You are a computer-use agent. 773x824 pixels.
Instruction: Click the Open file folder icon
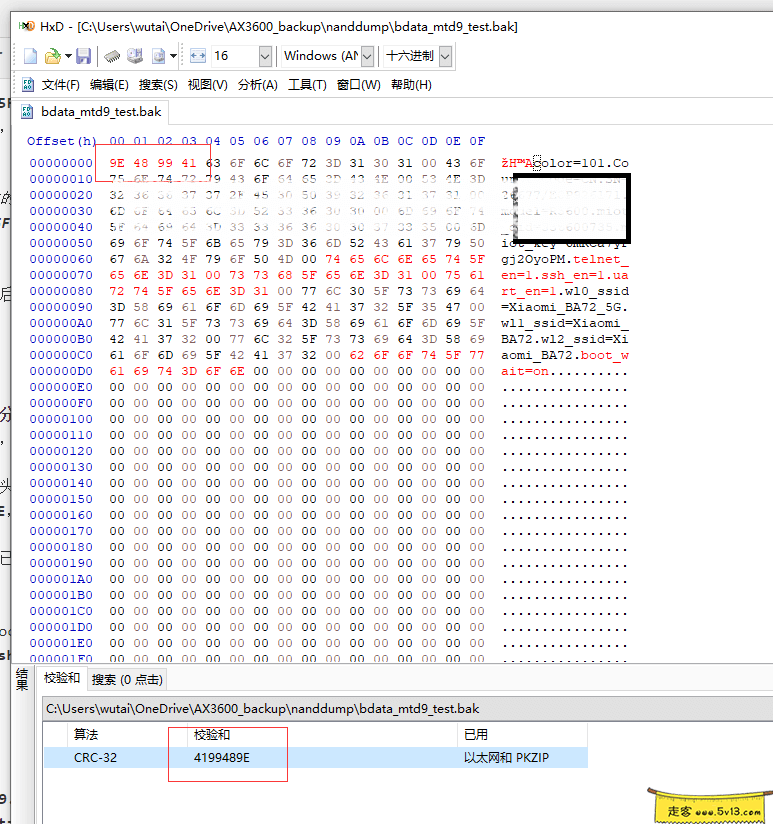(x=53, y=56)
